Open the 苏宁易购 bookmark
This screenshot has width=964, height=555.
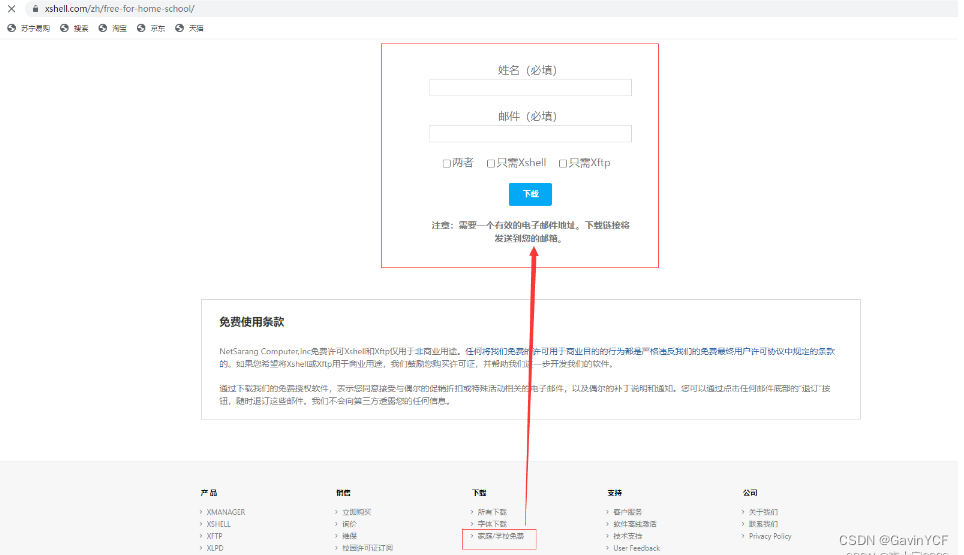tap(28, 28)
